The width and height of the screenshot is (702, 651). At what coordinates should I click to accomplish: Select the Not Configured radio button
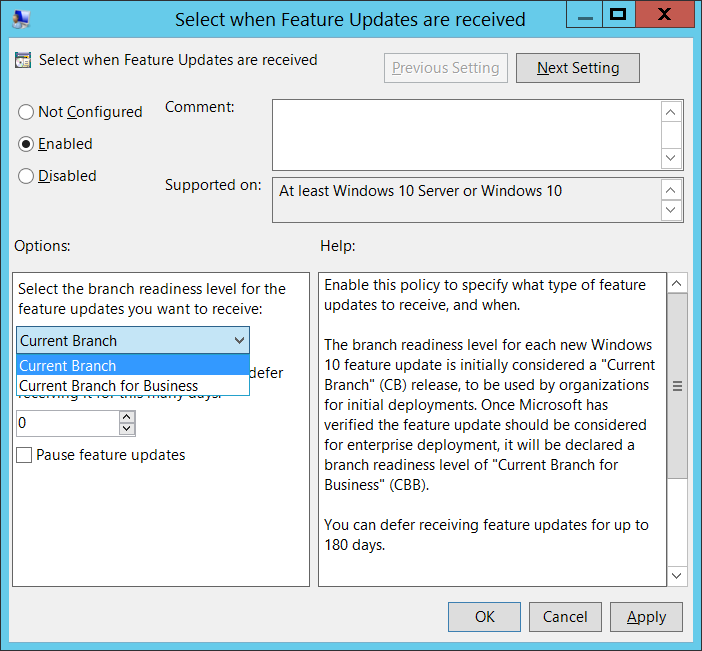click(26, 112)
